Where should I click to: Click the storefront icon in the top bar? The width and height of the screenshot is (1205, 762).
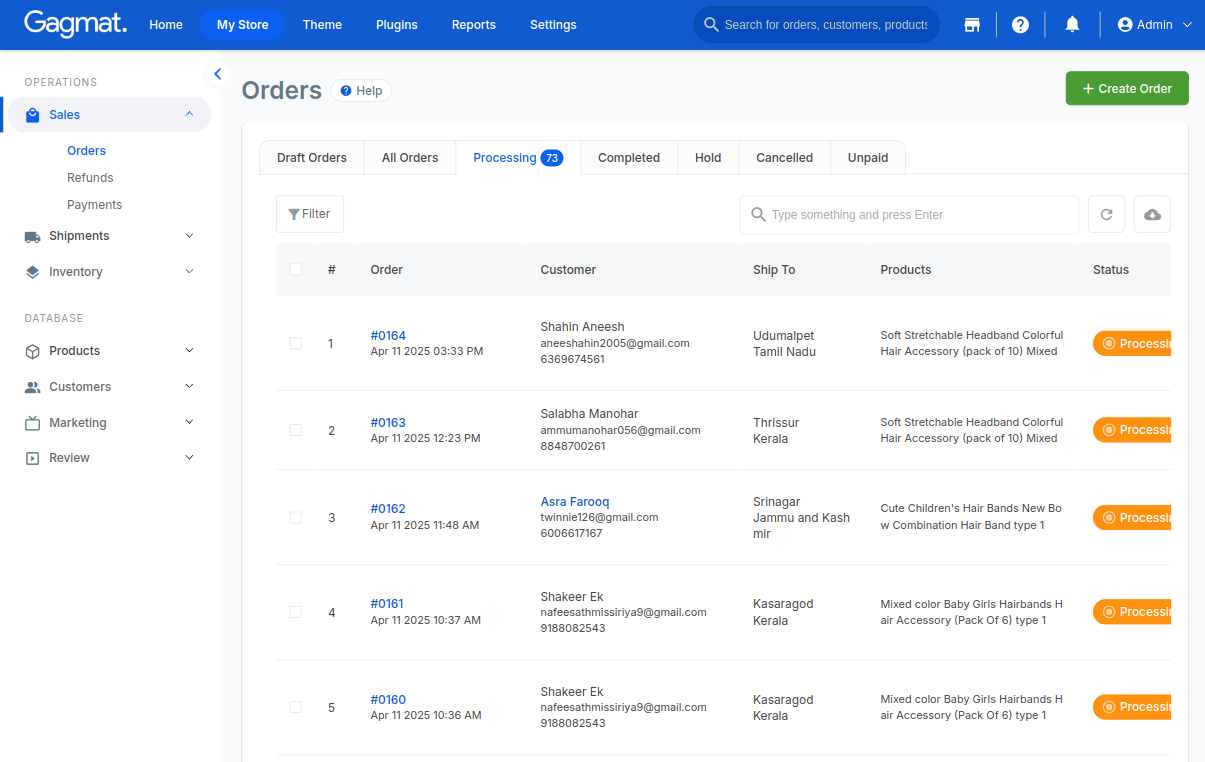point(971,25)
